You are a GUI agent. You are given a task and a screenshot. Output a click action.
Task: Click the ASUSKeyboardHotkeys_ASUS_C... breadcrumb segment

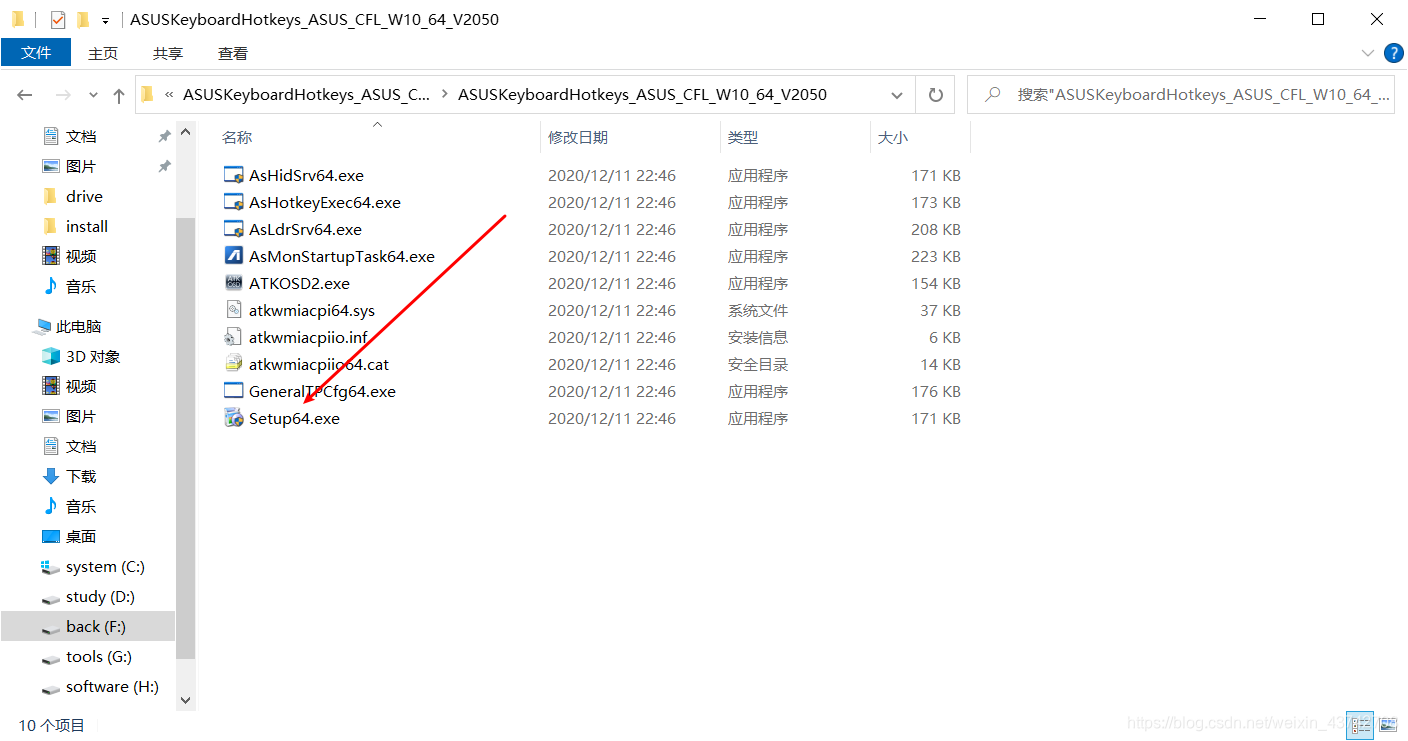(307, 95)
